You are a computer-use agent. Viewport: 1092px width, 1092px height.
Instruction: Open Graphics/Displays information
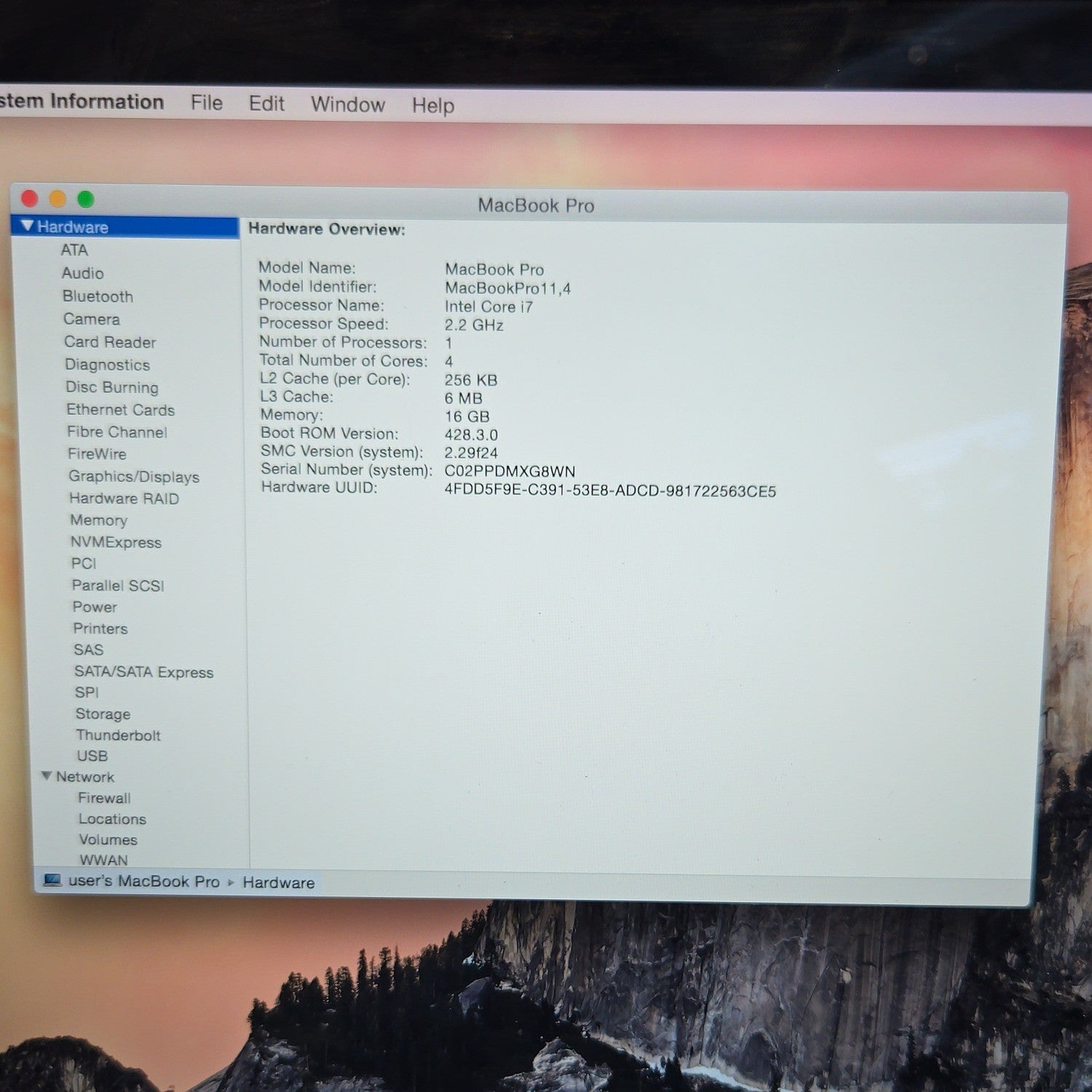(134, 476)
